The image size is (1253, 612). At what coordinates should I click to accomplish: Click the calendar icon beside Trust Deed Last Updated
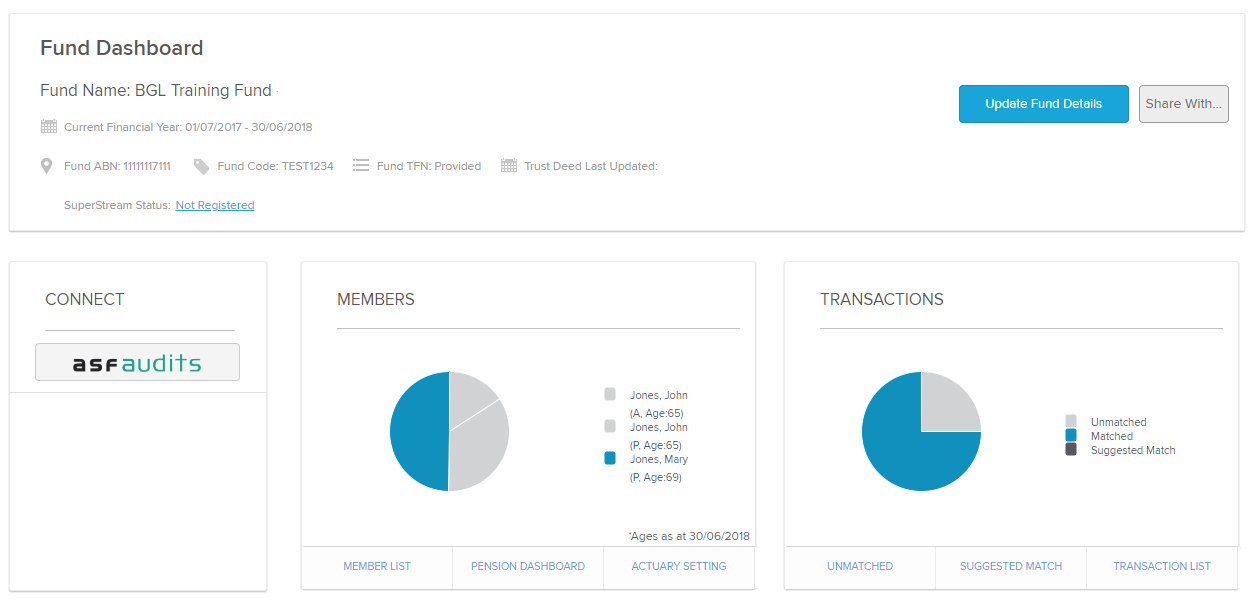(508, 166)
